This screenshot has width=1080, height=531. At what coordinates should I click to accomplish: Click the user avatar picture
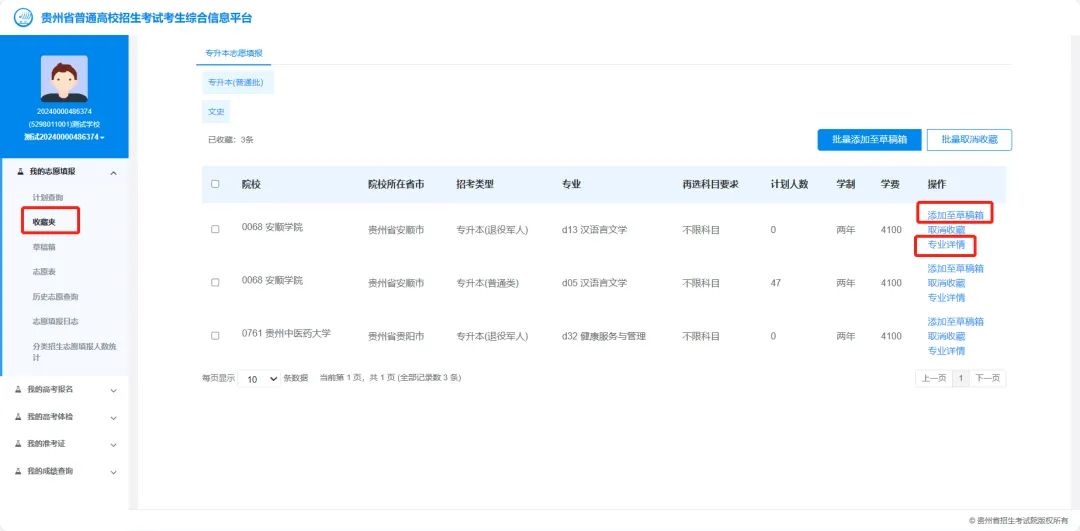point(64,78)
